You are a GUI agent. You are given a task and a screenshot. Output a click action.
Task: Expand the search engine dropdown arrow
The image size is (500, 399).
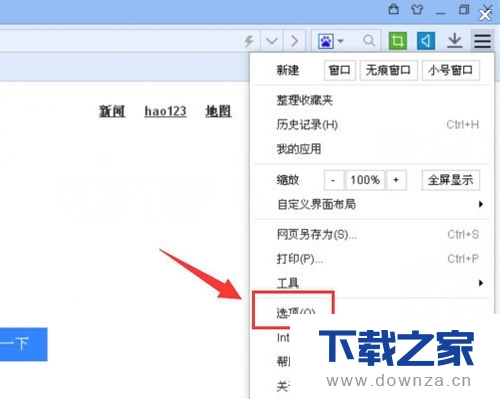pyautogui.click(x=340, y=41)
